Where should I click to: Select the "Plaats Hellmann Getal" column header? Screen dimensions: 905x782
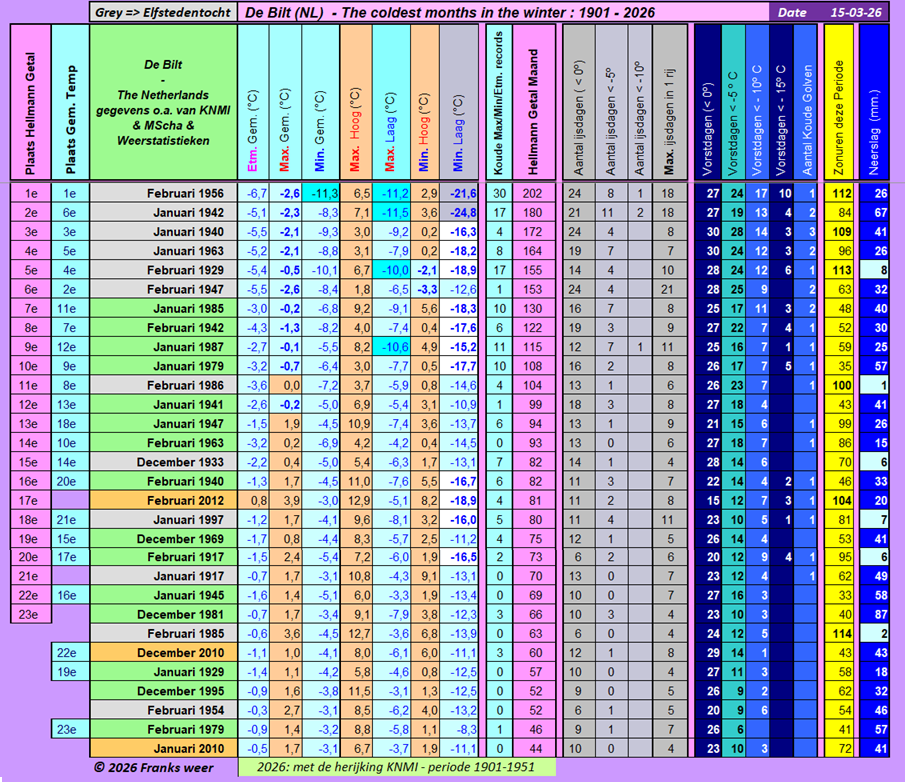(30, 101)
